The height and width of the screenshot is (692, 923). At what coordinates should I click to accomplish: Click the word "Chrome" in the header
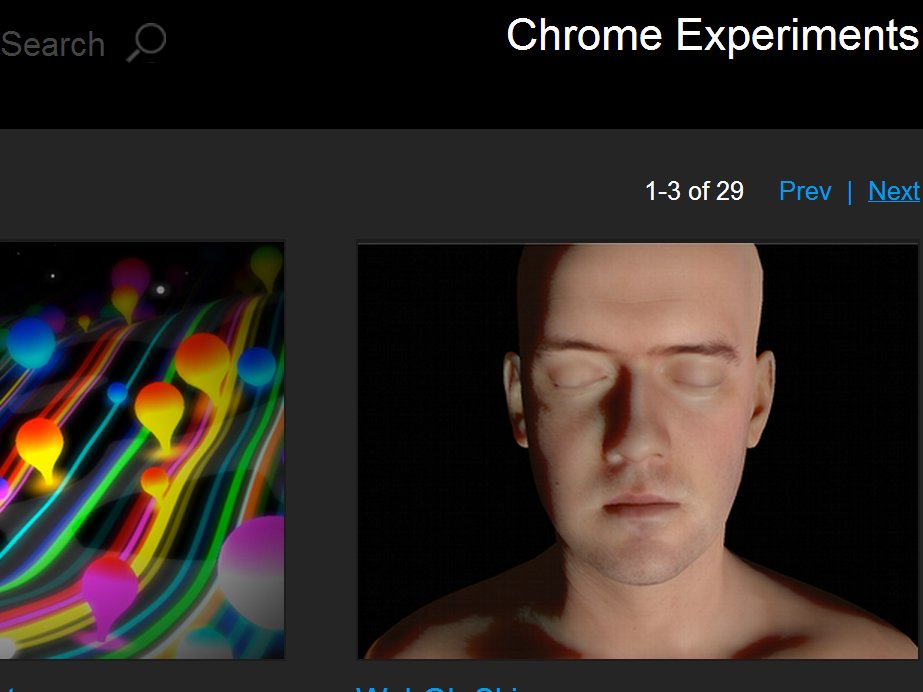click(584, 35)
